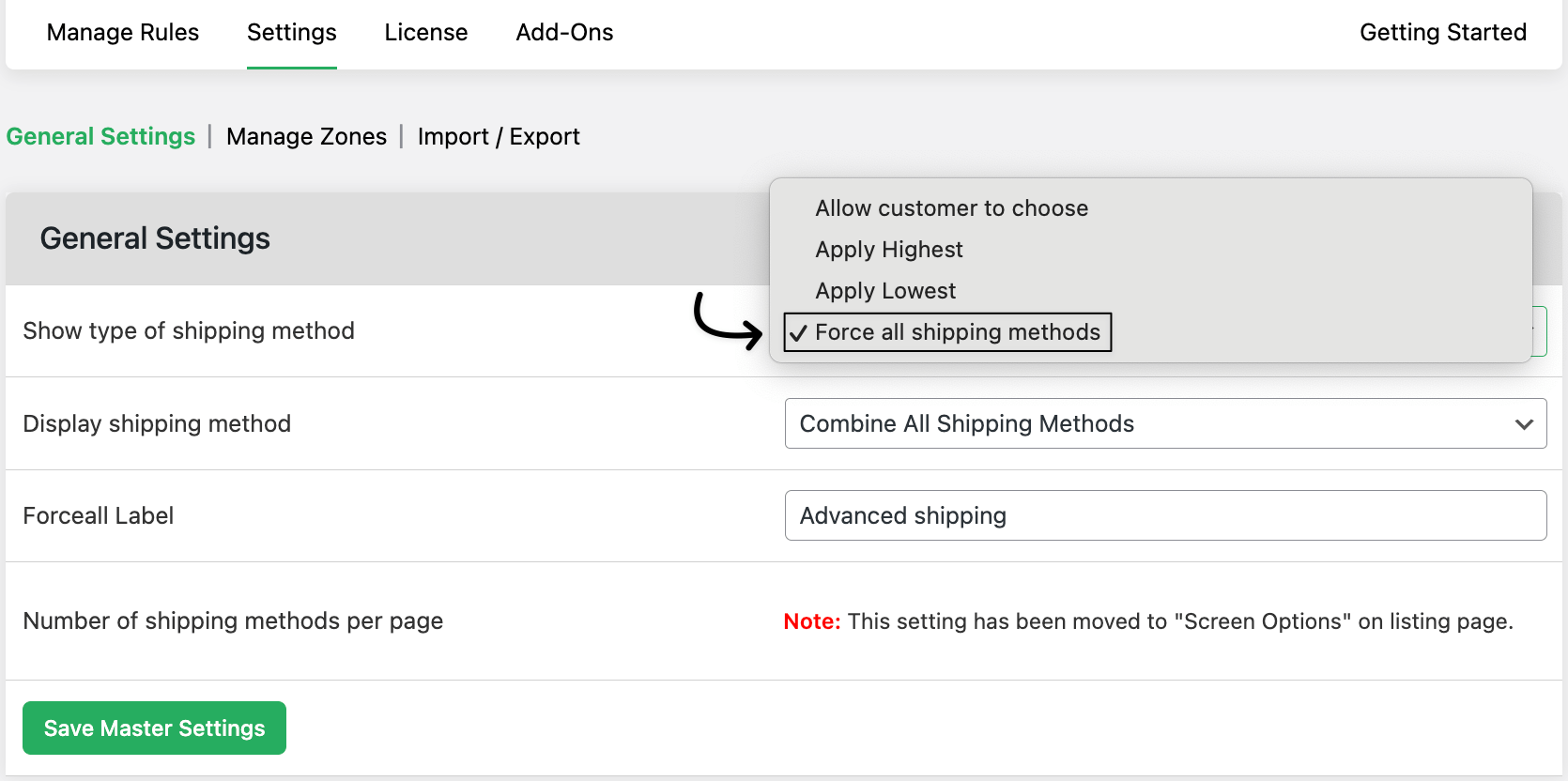Select 'Apply Highest' from the dropdown list
The width and height of the screenshot is (1568, 781).
(888, 250)
